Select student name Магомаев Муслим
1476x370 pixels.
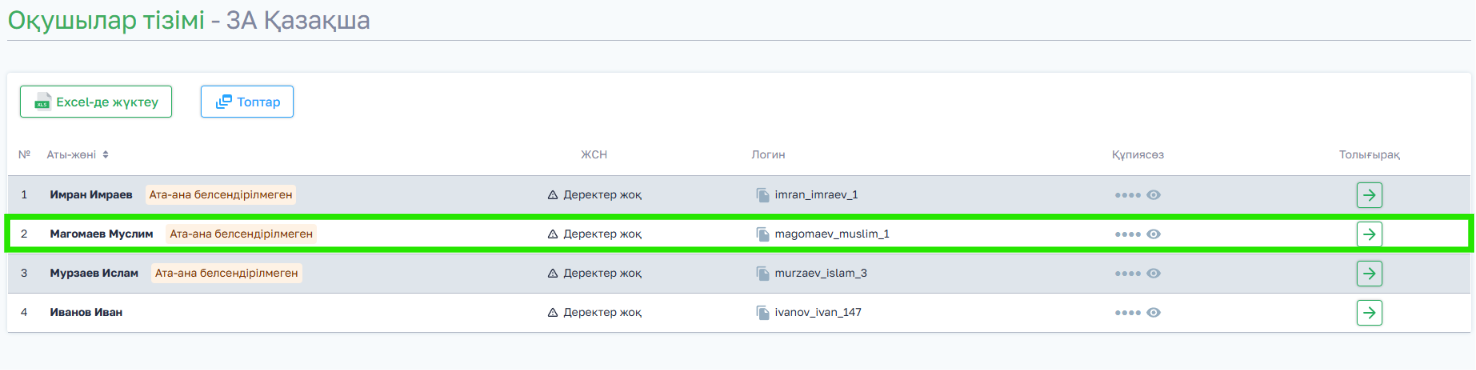(101, 234)
